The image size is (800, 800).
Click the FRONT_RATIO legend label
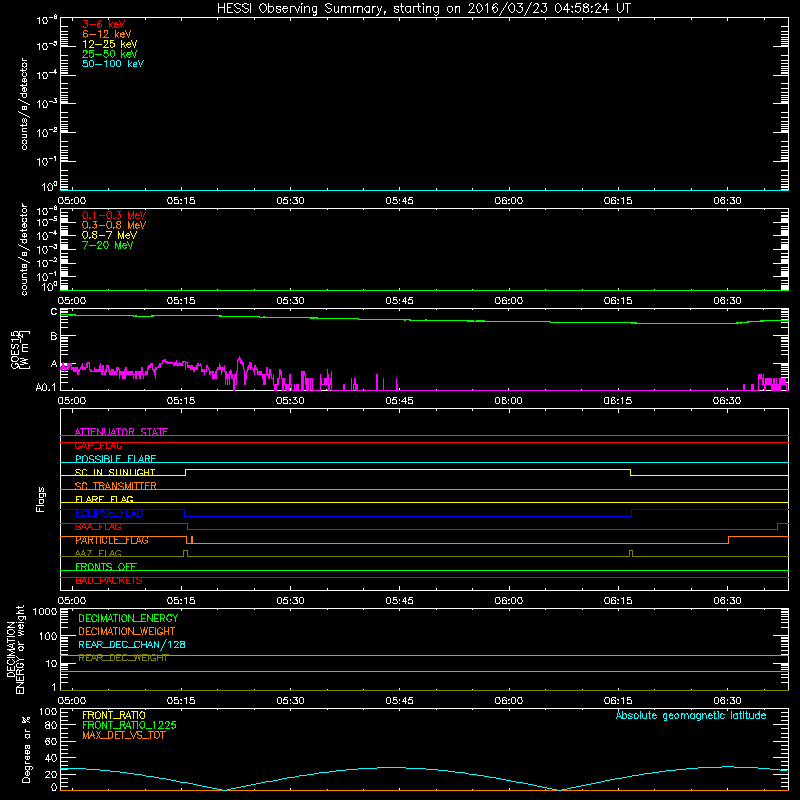pyautogui.click(x=114, y=715)
